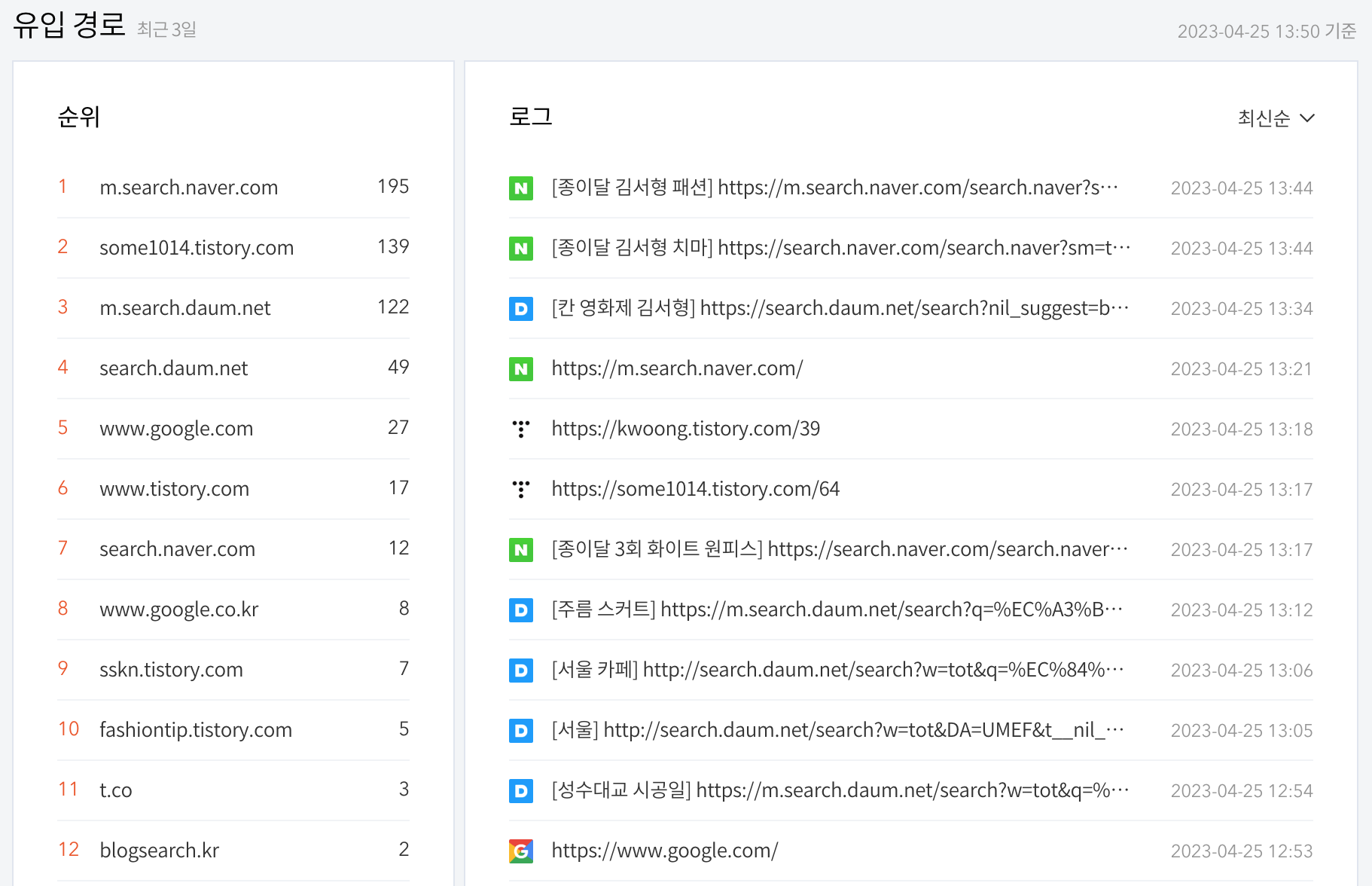The height and width of the screenshot is (886, 1372).
Task: Open 주름 스커트 Daum search link
Action: (837, 610)
